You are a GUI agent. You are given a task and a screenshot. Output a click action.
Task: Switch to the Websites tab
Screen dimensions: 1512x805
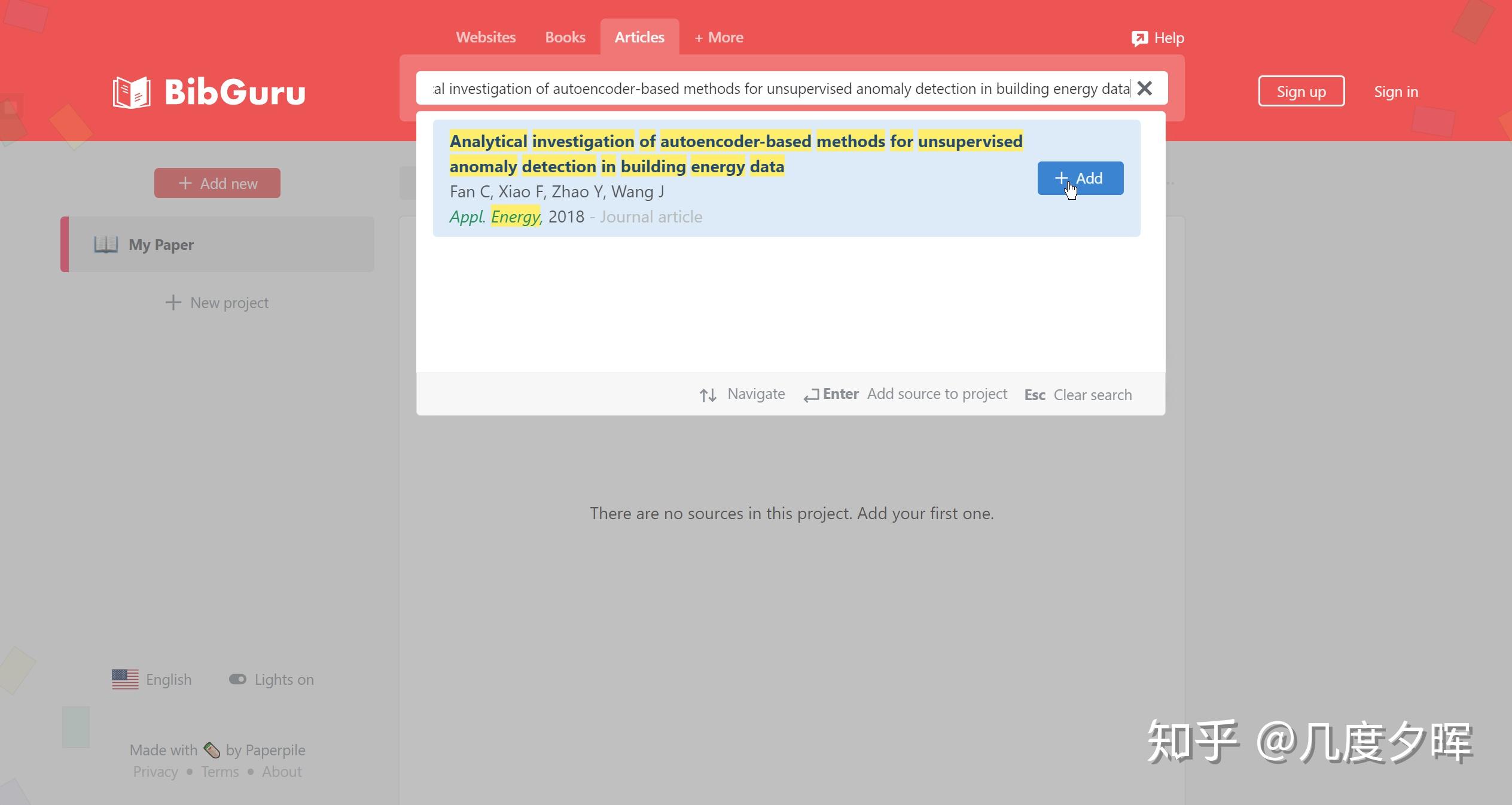[x=486, y=38]
